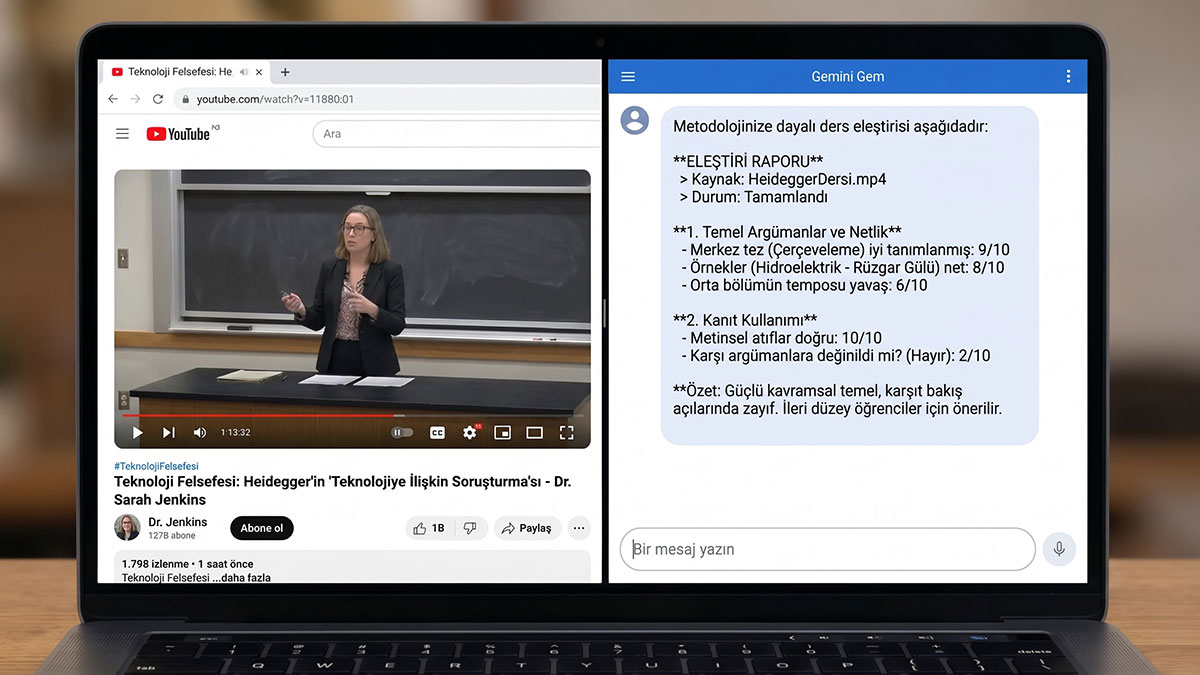This screenshot has width=1200, height=675.
Task: Open the Gemini Gem vertical dots menu
Action: [1068, 76]
